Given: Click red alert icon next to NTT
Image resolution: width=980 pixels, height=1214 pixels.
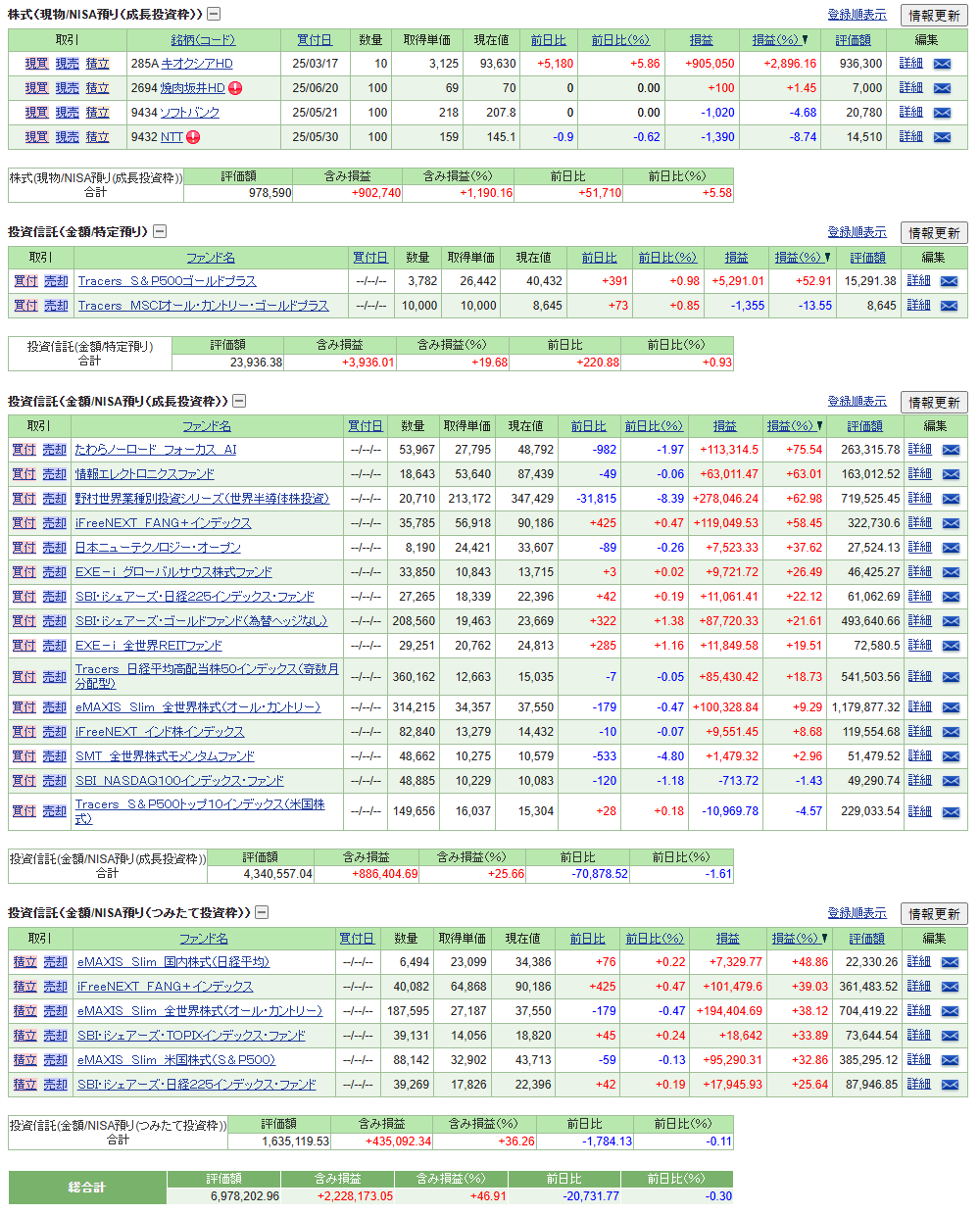Looking at the screenshot, I should [193, 137].
